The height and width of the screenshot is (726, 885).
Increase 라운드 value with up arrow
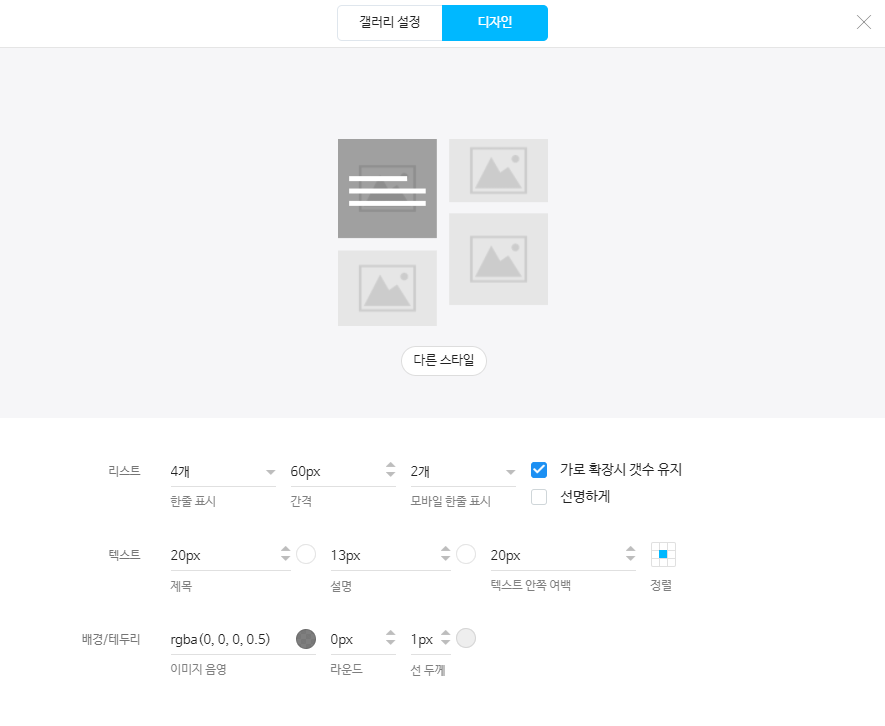click(x=391, y=633)
